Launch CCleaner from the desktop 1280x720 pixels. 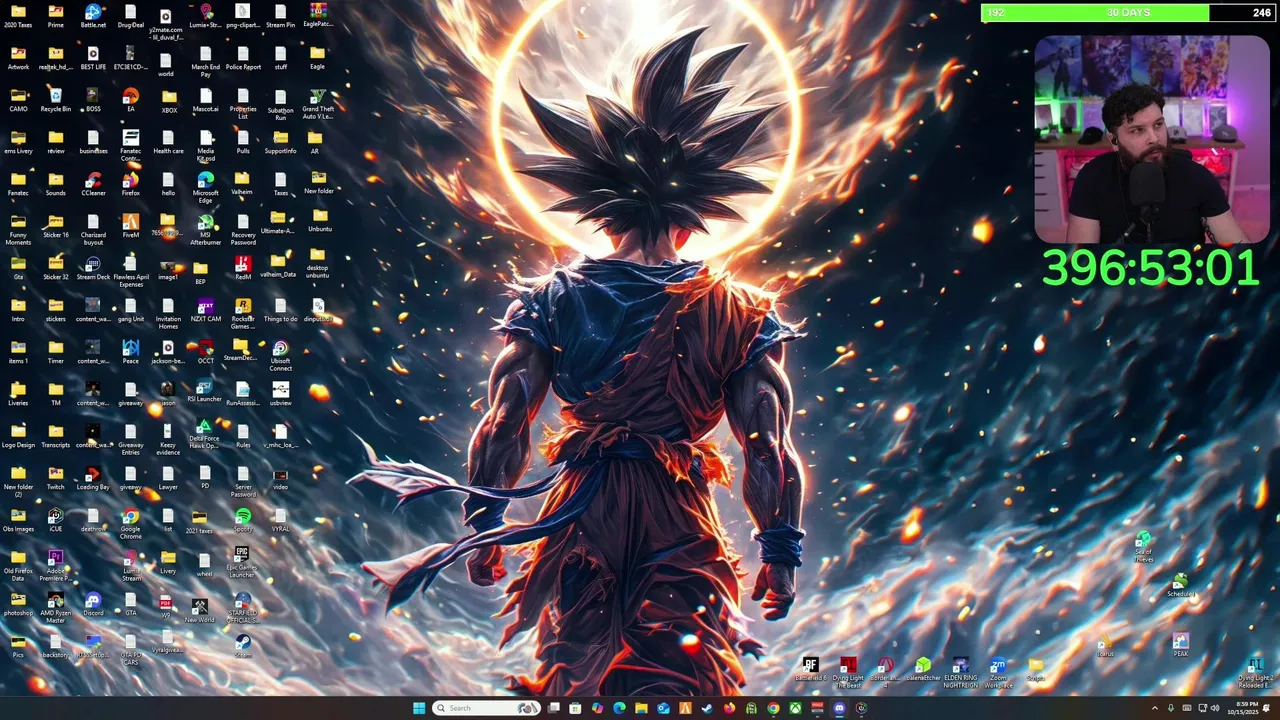coord(93,183)
